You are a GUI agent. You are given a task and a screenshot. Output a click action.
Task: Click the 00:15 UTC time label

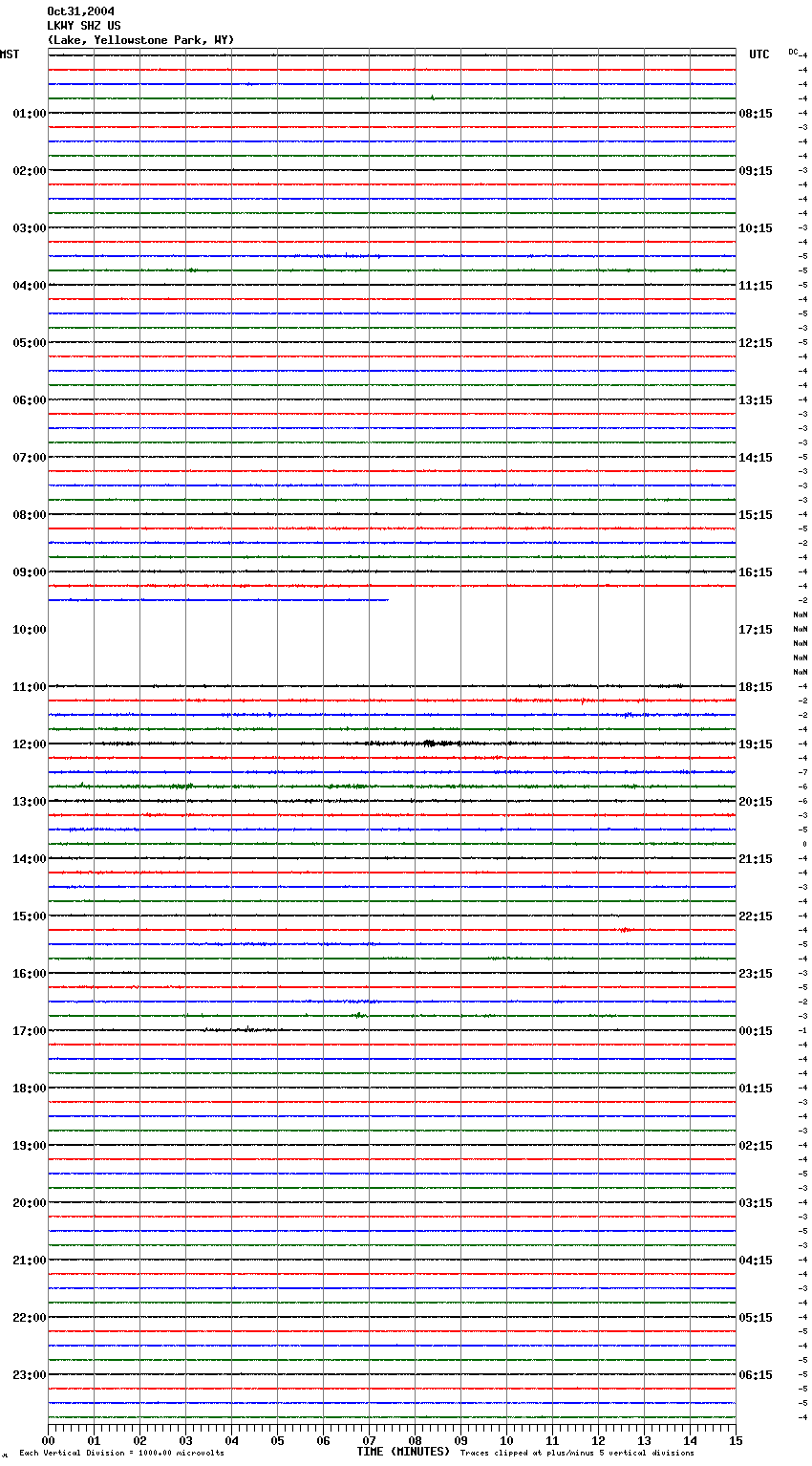pos(756,1031)
